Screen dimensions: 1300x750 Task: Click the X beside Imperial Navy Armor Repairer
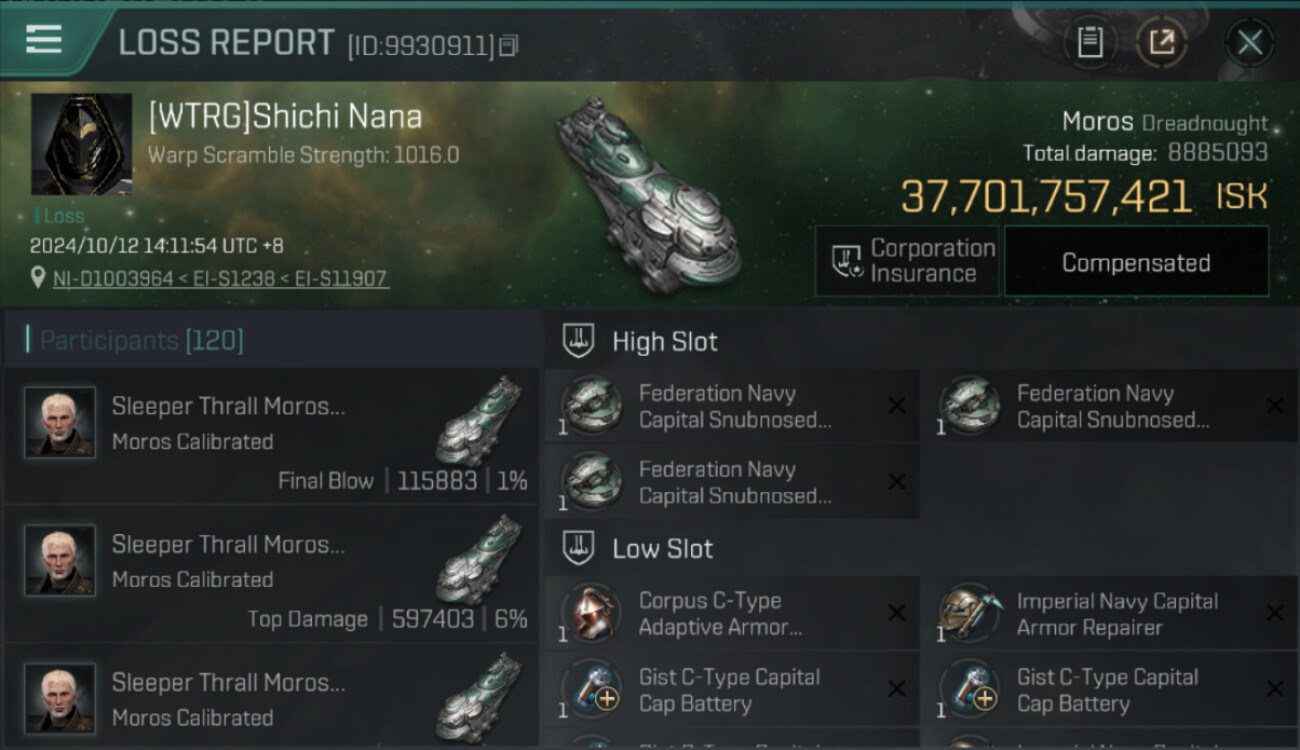(x=1275, y=613)
